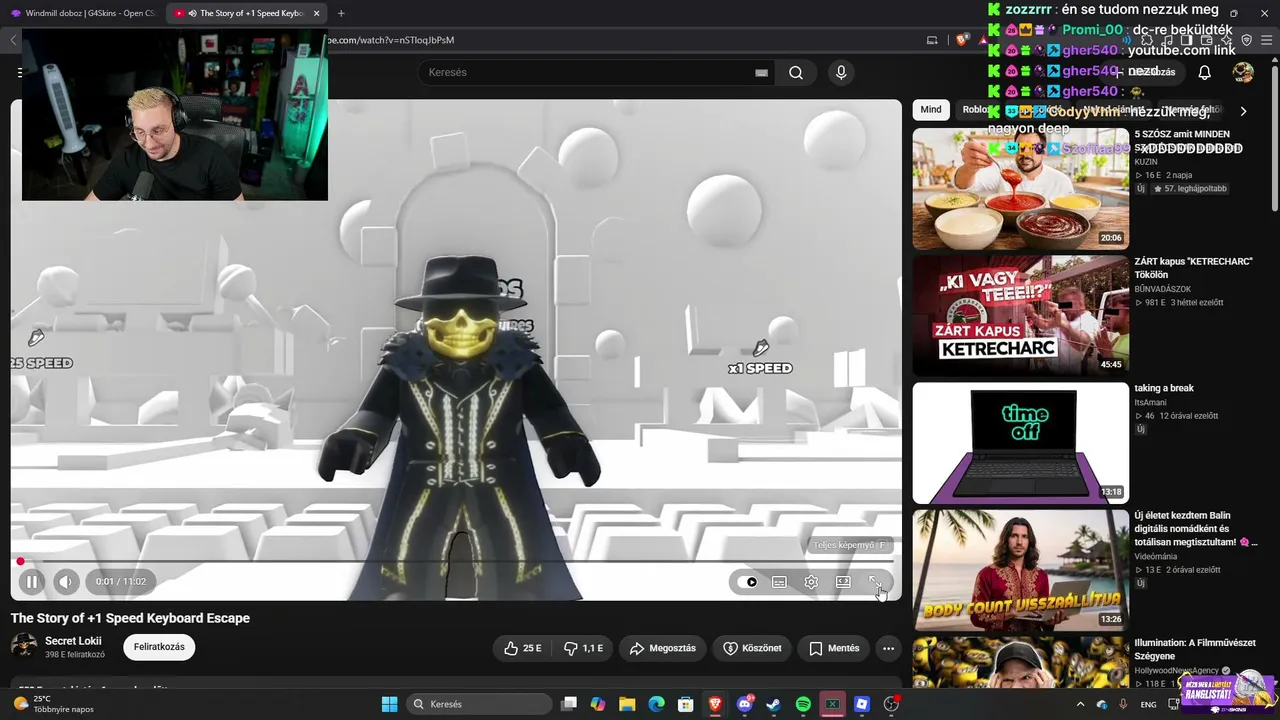Open the three-dot more actions menu
This screenshot has width=1280, height=720.
tap(888, 648)
